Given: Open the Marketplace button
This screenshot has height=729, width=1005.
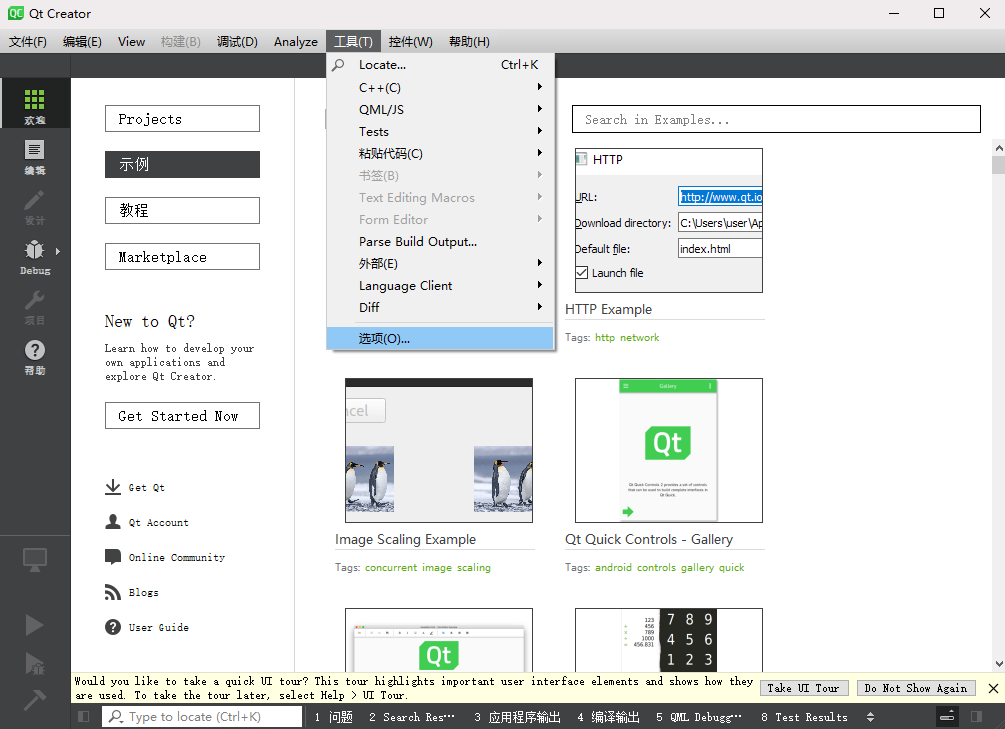Looking at the screenshot, I should tap(183, 256).
